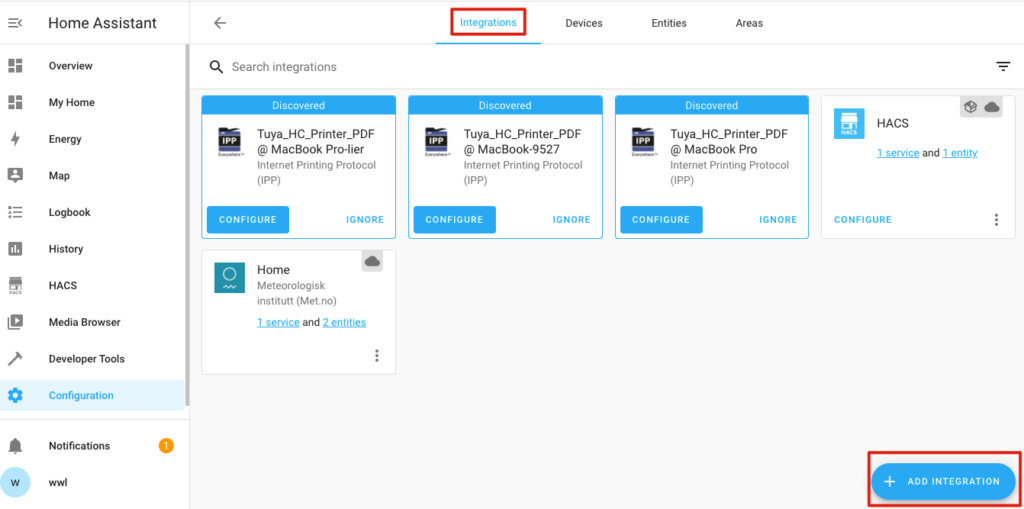Ignore the Tuya printer at MacBook Pro-lier
Viewport: 1024px width, 509px height.
pyautogui.click(x=365, y=220)
